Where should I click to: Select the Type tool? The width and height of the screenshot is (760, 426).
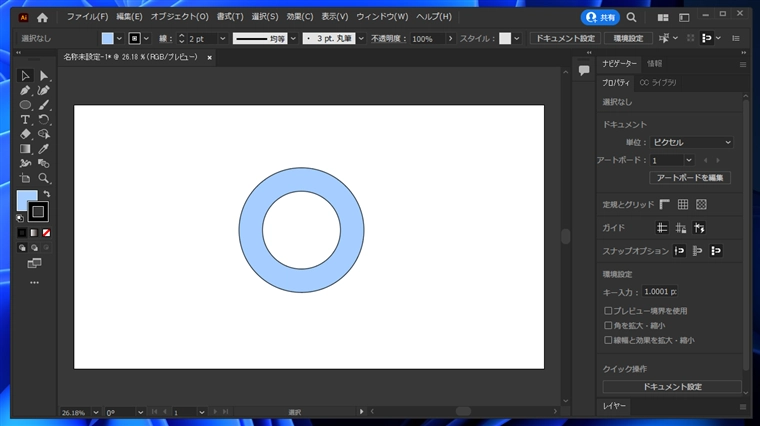[25, 120]
